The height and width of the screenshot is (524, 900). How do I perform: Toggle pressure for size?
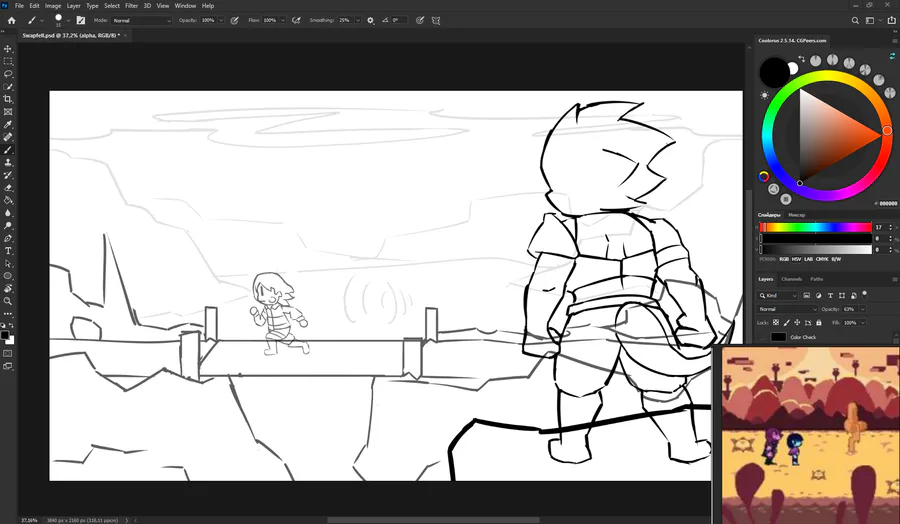tap(420, 20)
